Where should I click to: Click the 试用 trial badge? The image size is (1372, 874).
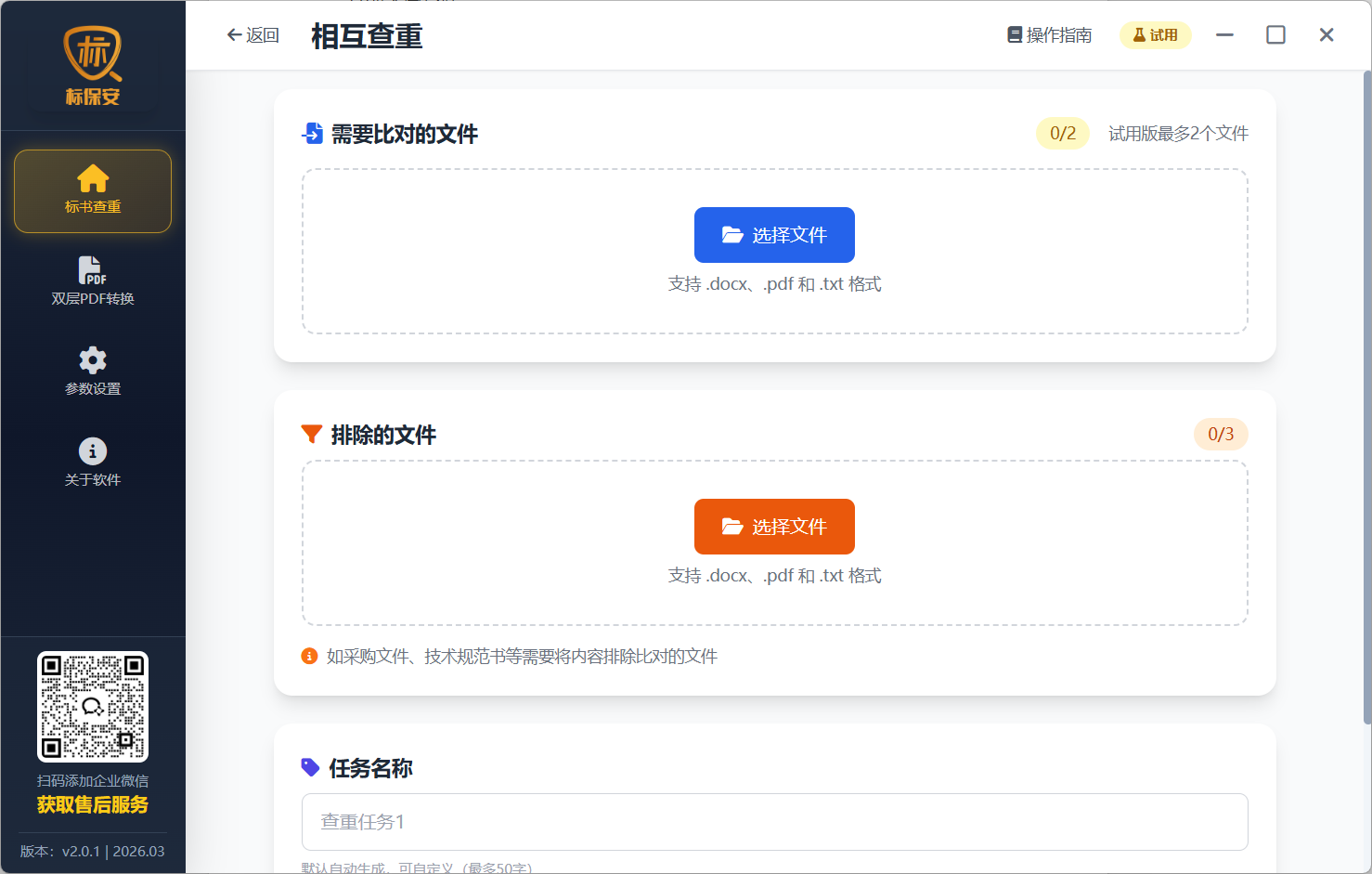pyautogui.click(x=1156, y=35)
